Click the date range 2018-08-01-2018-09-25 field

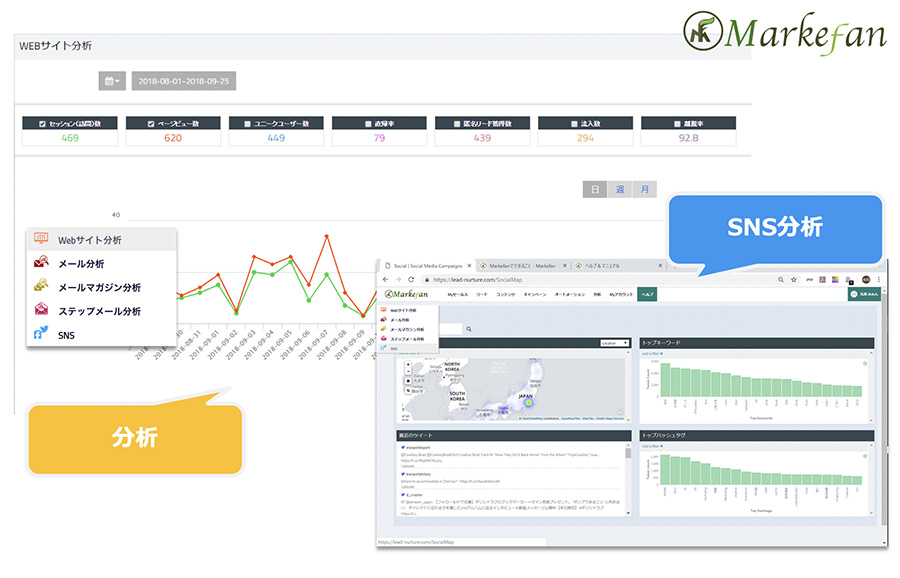[184, 81]
